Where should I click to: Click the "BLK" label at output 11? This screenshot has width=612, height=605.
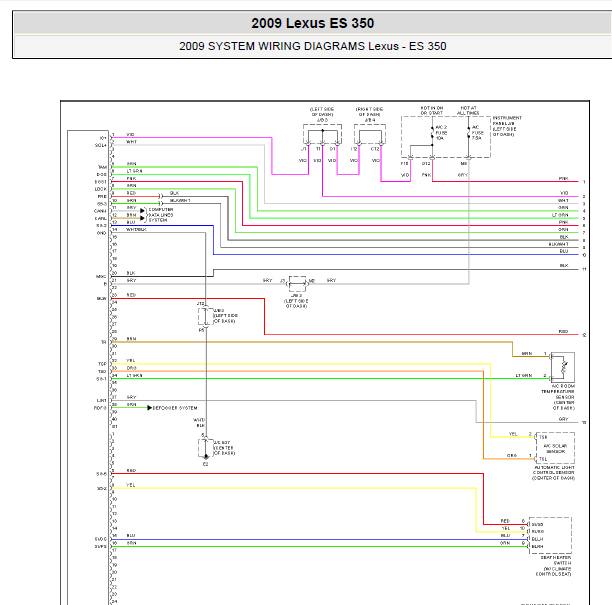[x=564, y=266]
